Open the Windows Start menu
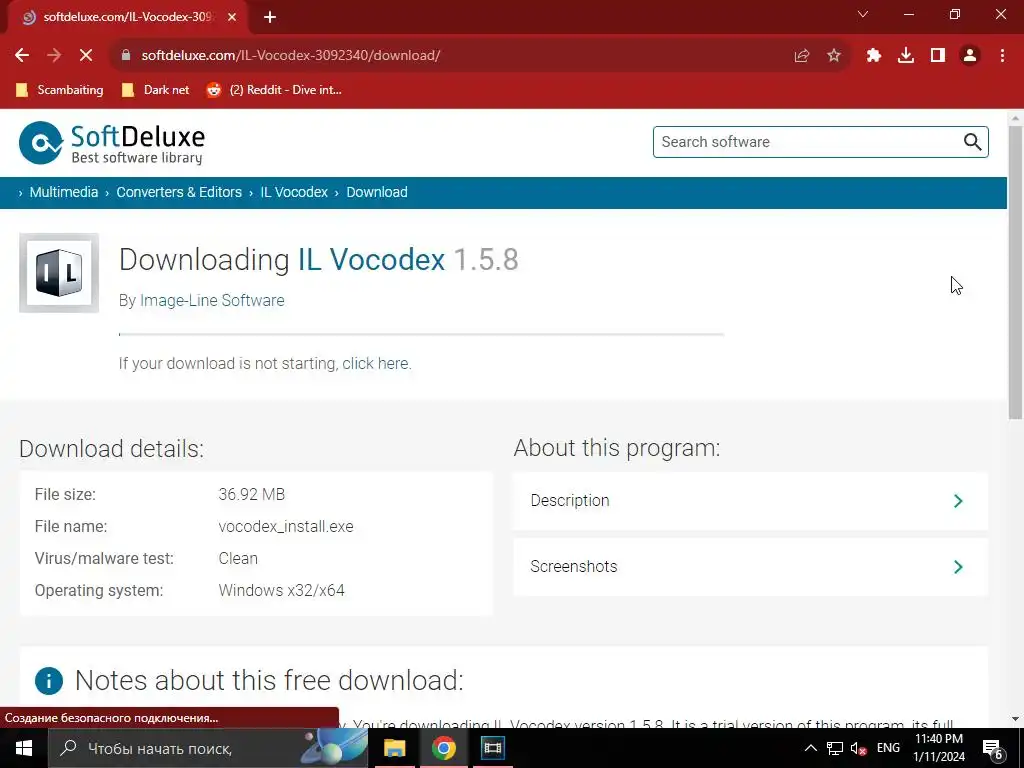The width and height of the screenshot is (1024, 768). 24,748
